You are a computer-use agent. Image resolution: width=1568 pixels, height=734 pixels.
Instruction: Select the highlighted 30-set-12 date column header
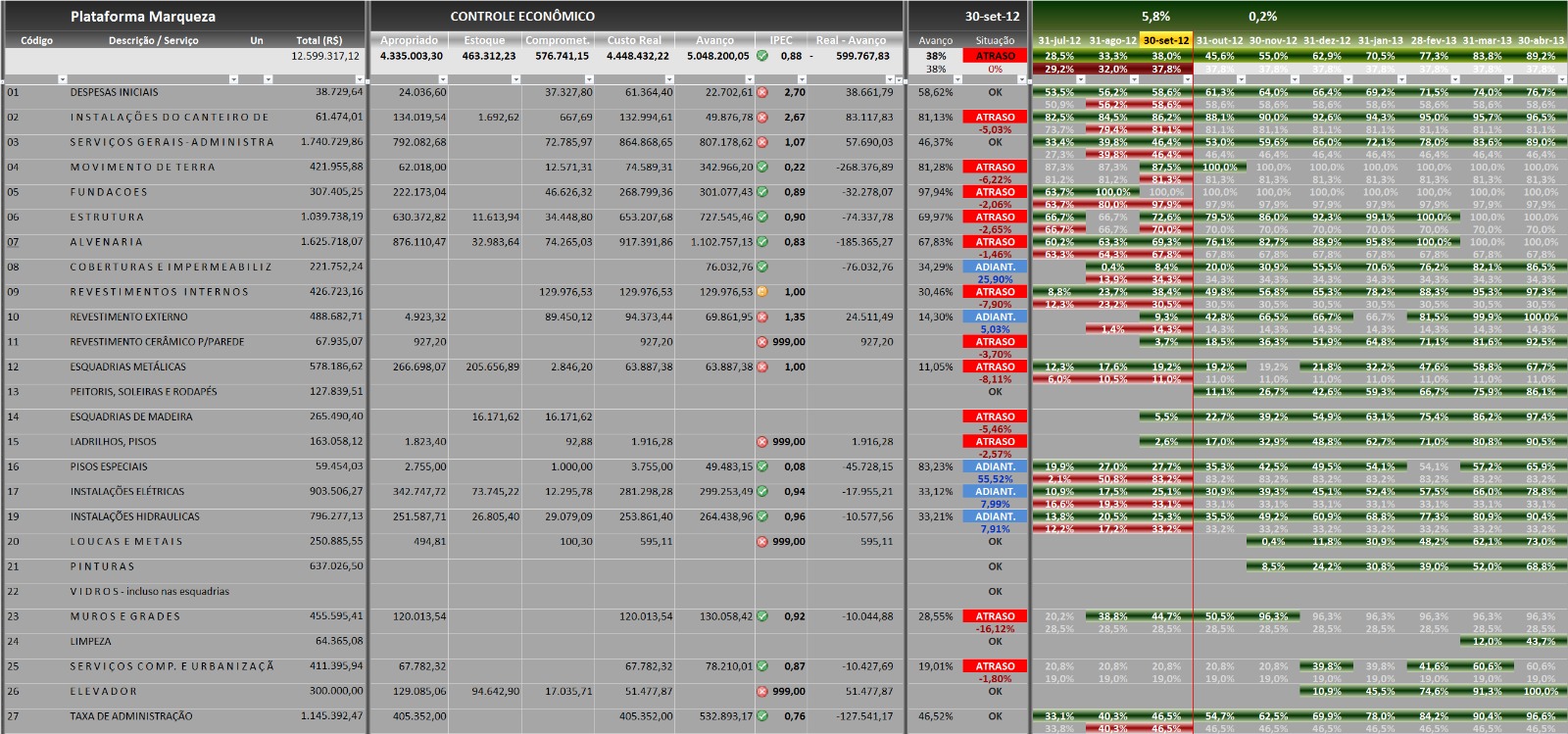1166,41
